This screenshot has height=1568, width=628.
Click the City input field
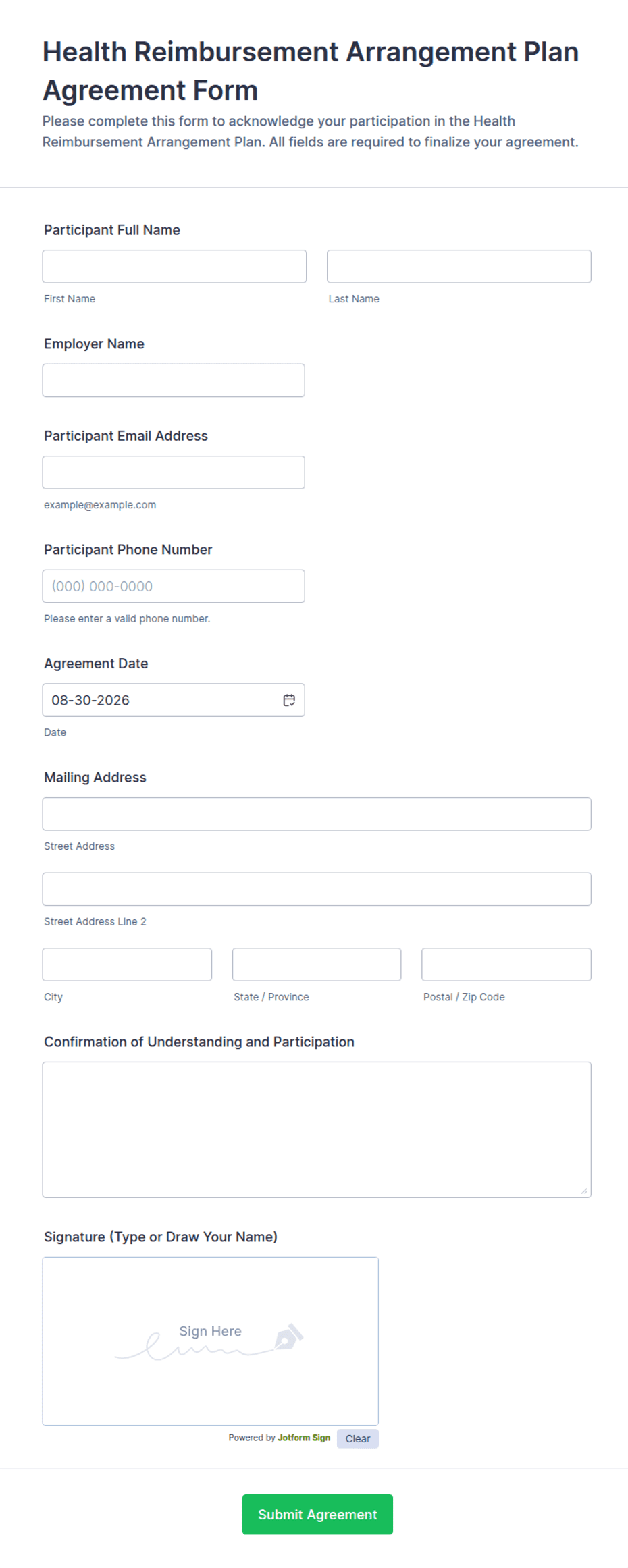tap(127, 965)
